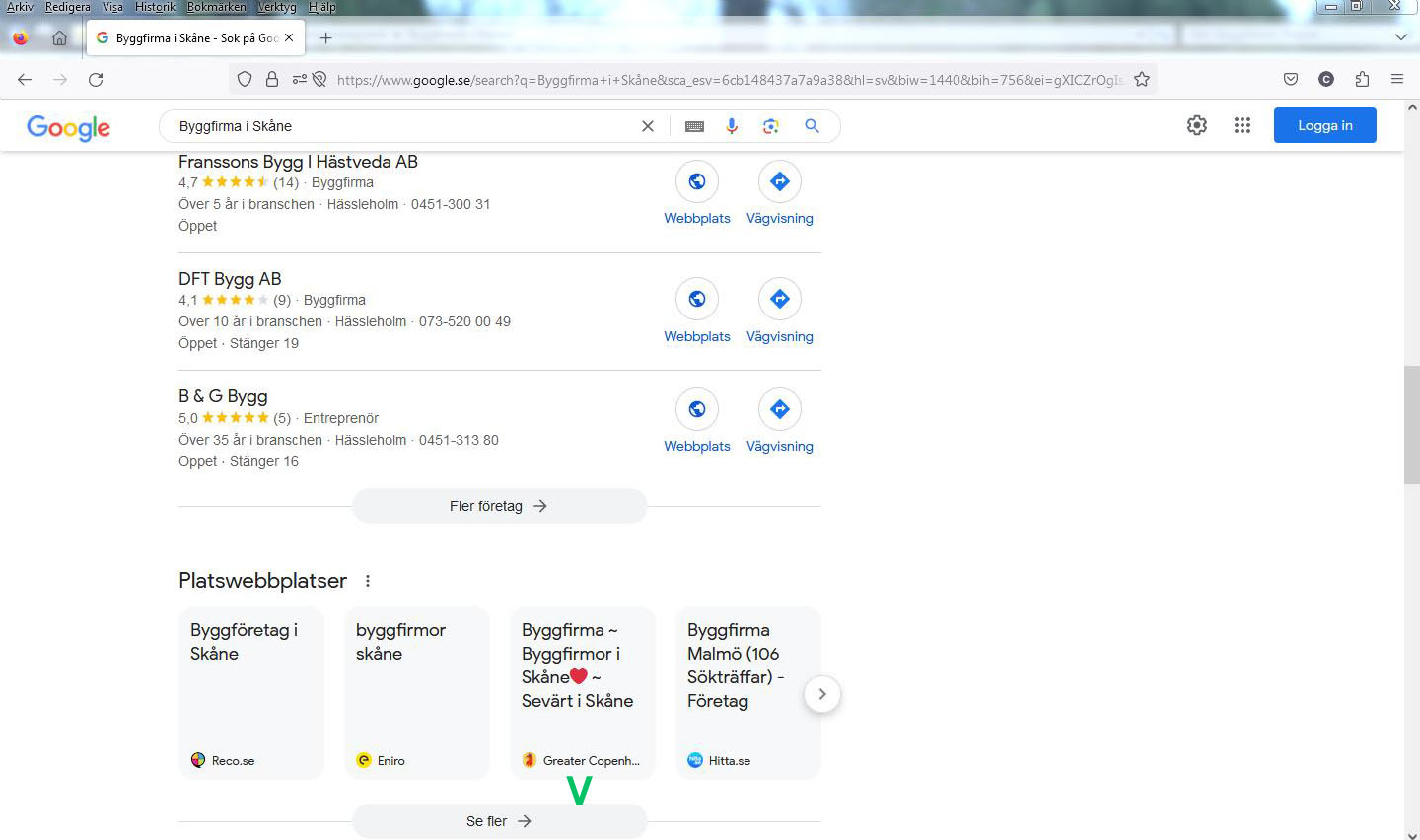Bookmark this page with the star icon
The image size is (1420, 840).
(1142, 80)
